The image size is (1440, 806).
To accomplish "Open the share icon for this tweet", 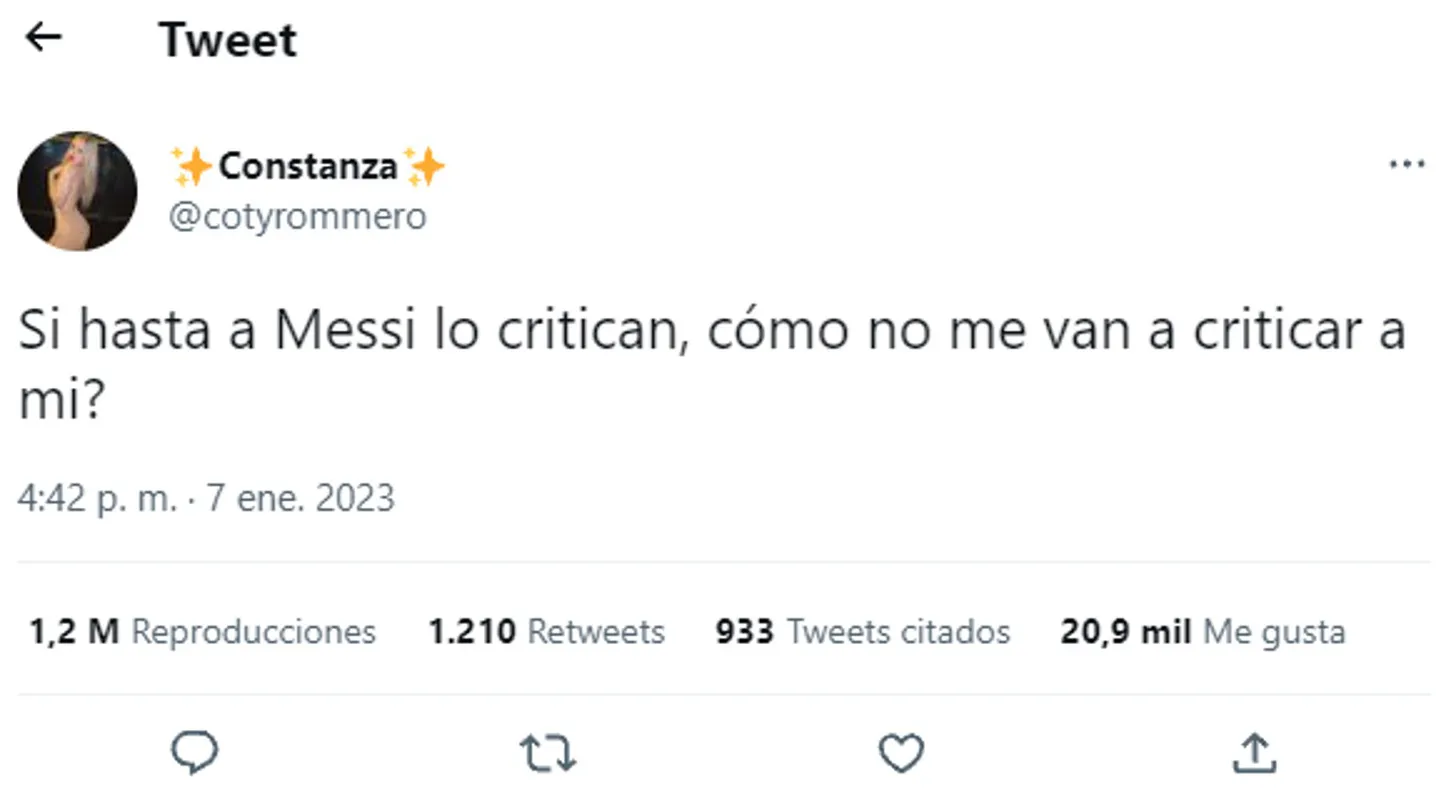I will 1252,753.
